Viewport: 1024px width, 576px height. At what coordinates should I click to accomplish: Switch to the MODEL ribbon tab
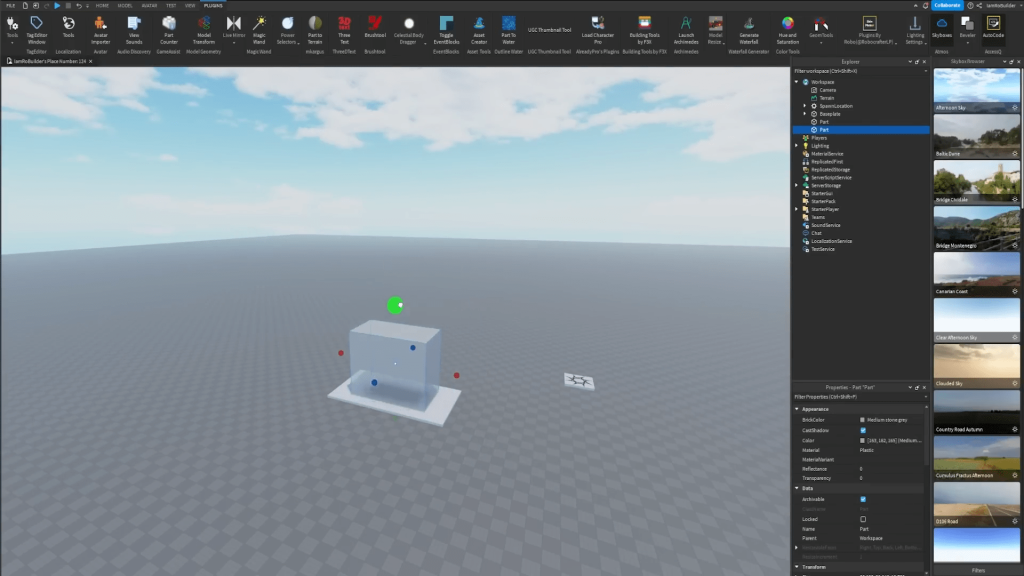point(125,5)
